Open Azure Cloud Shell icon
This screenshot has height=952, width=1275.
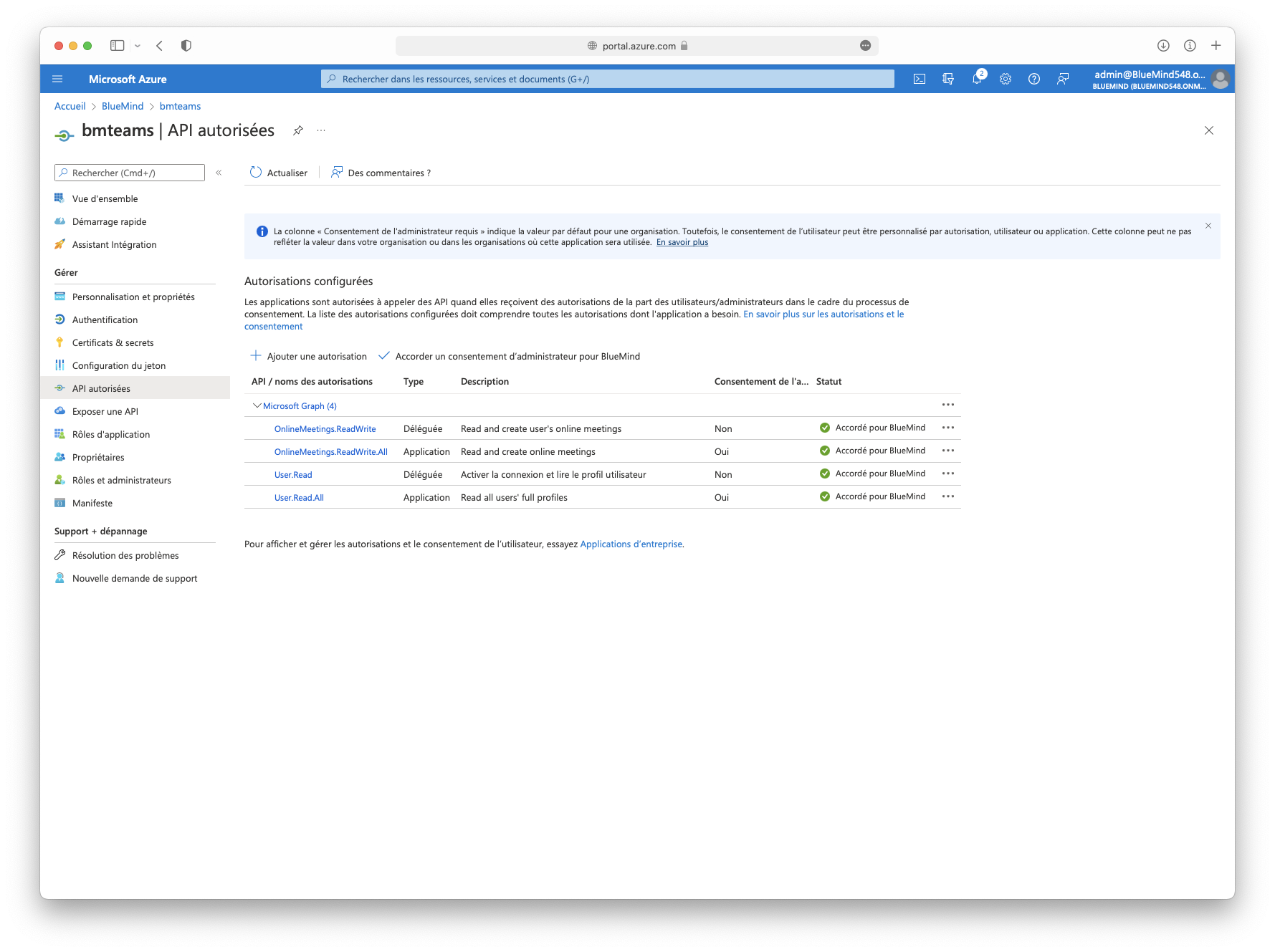[919, 80]
